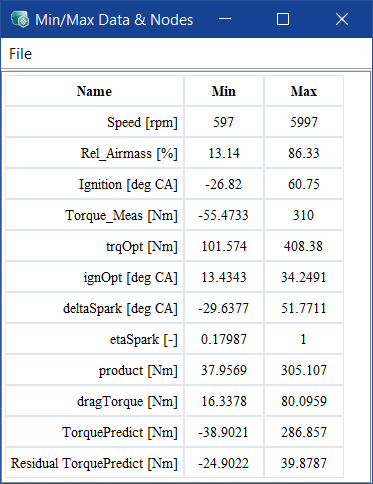Maximize the Min/Max Data & Nodes window
Screen dimensions: 373x484
click(283, 19)
